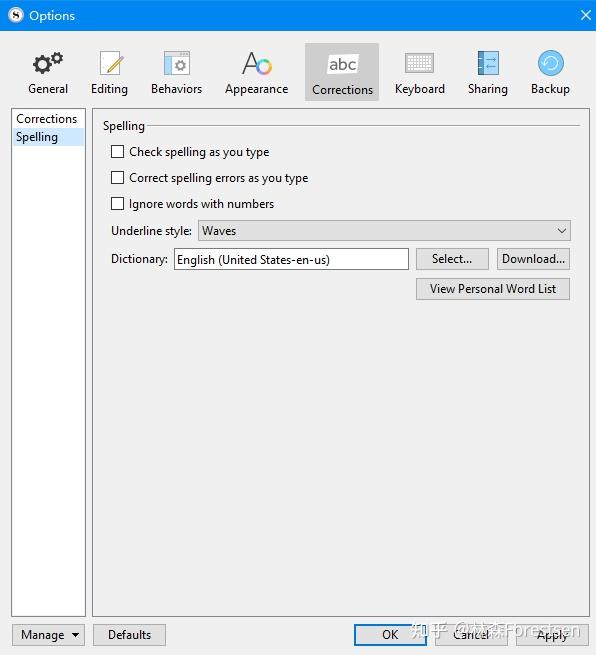The image size is (596, 655).
Task: Click the Apply button
Action: point(552,635)
